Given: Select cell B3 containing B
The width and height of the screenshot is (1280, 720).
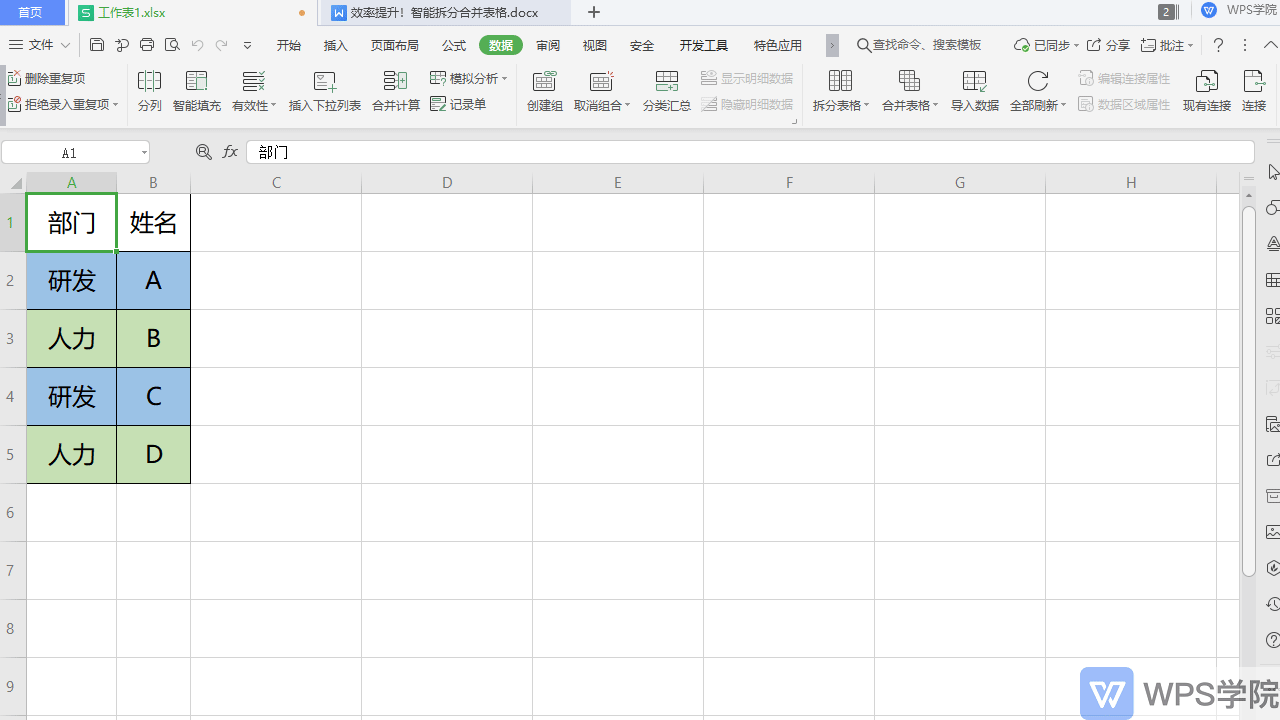Looking at the screenshot, I should click(x=153, y=339).
